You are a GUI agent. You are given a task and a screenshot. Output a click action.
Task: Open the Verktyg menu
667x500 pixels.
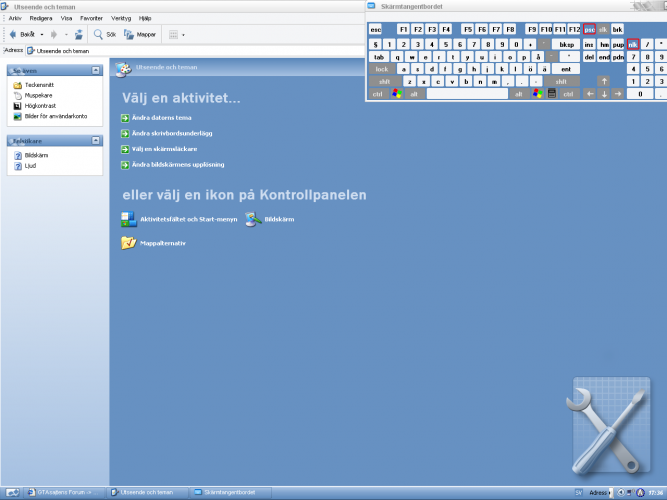121,18
